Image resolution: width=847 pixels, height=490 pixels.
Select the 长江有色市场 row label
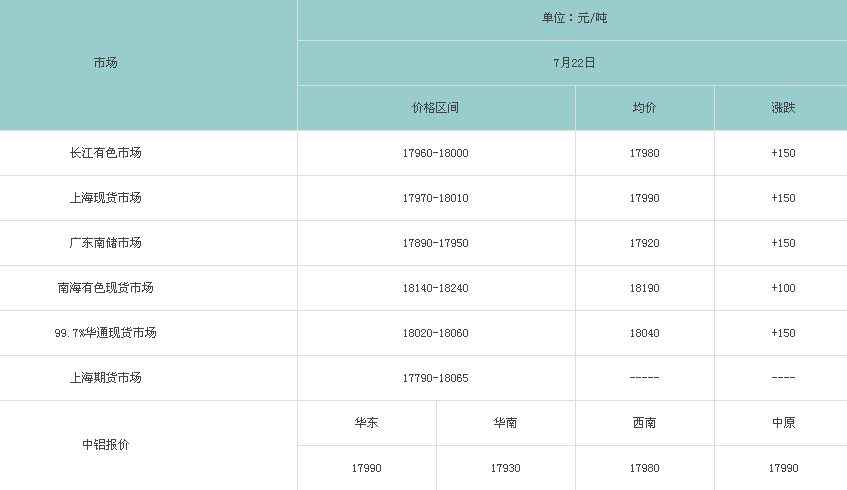pos(106,153)
